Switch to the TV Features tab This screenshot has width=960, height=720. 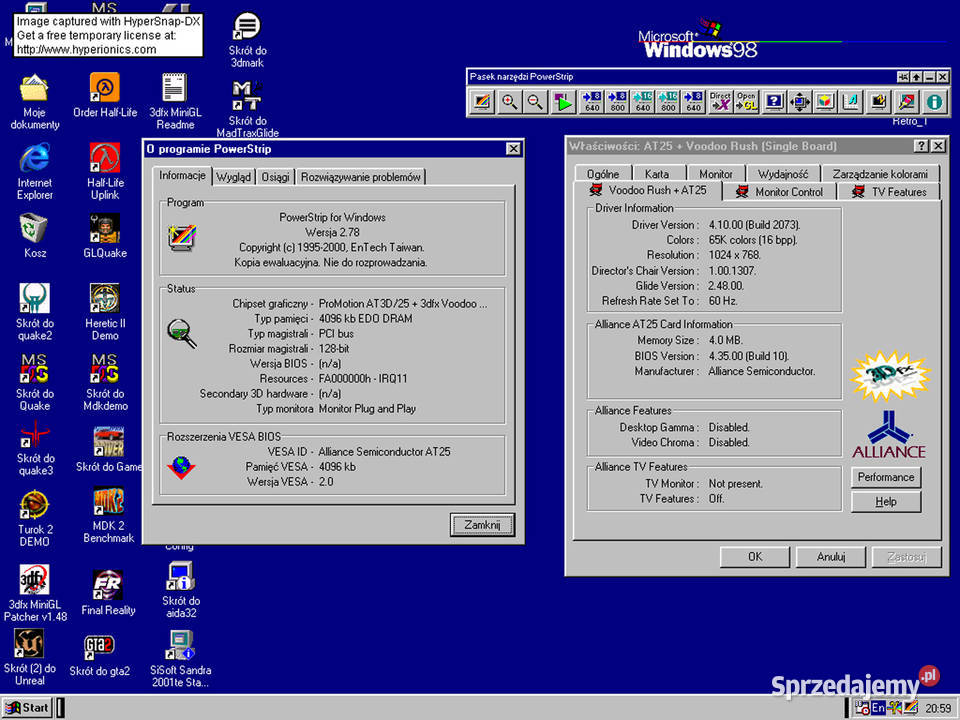point(890,192)
